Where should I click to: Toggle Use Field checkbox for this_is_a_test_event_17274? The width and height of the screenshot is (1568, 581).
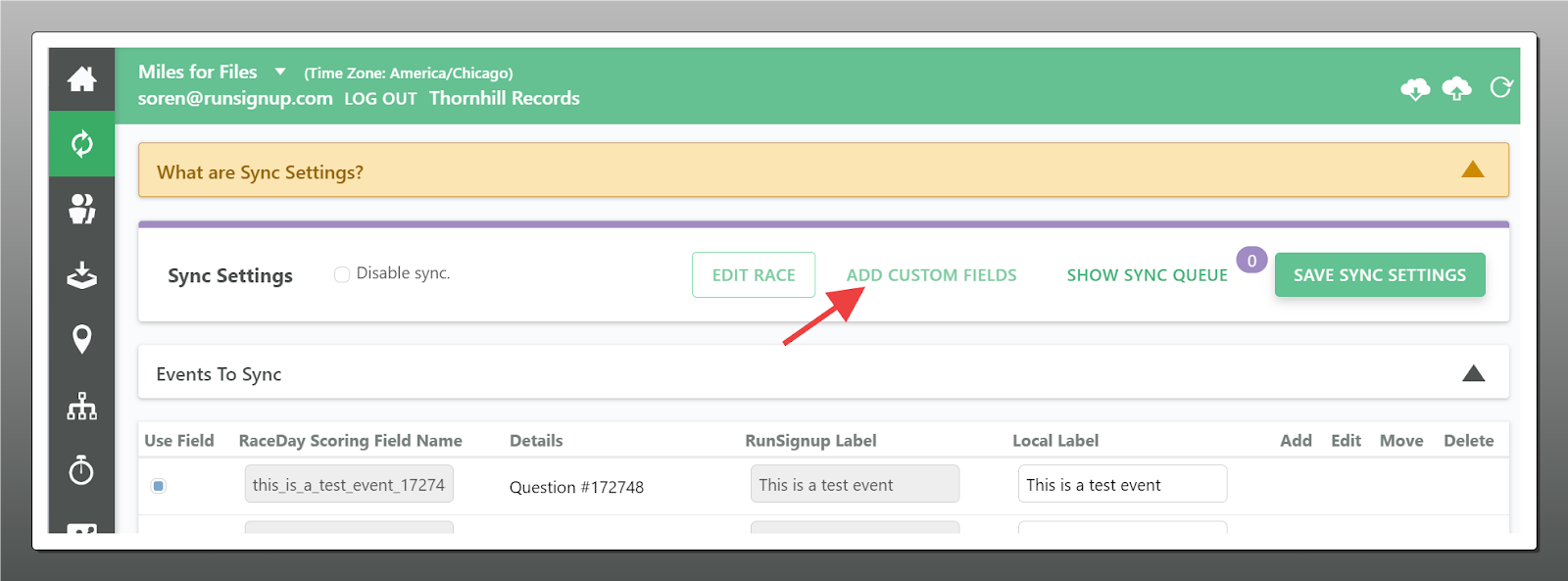click(x=159, y=486)
